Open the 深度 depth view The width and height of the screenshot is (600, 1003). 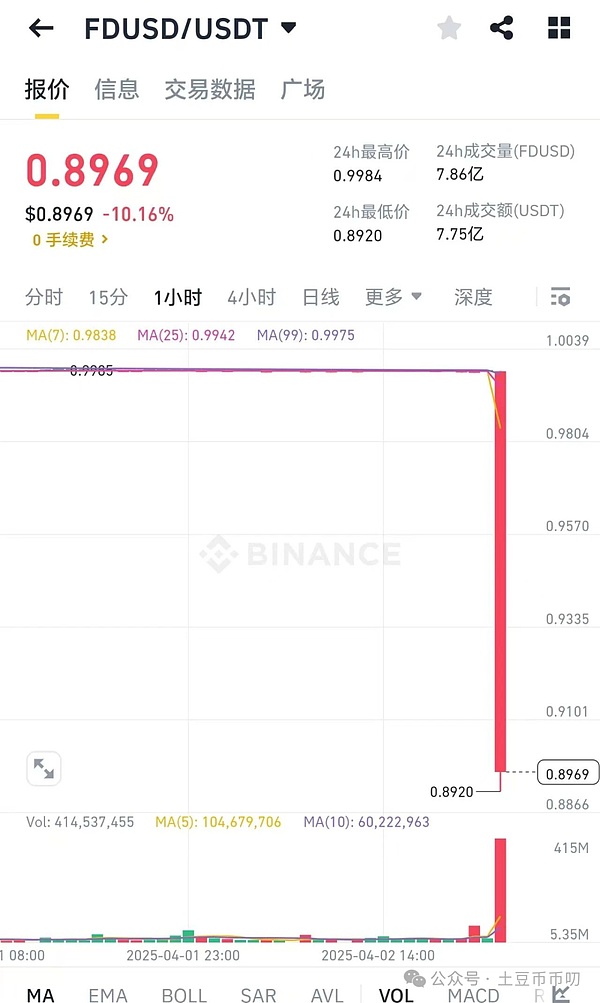pos(473,297)
